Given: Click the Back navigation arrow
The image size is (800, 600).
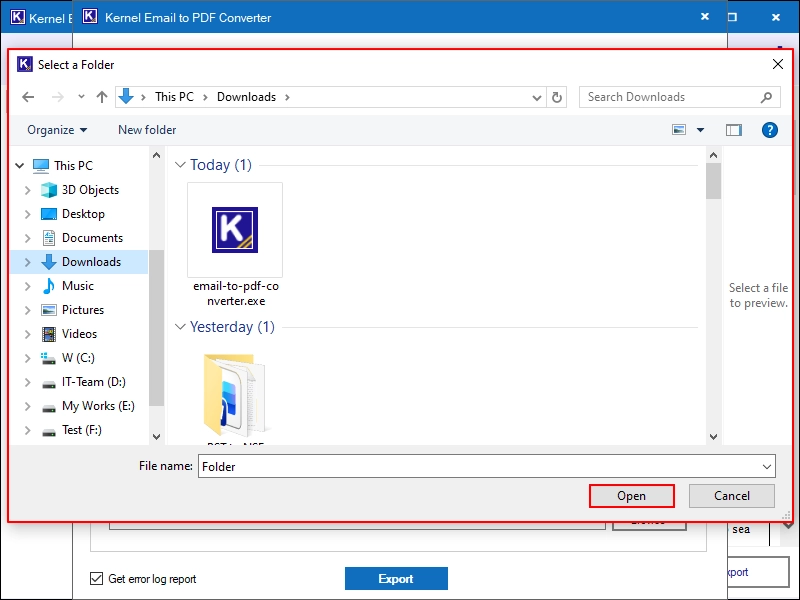Looking at the screenshot, I should tap(28, 97).
